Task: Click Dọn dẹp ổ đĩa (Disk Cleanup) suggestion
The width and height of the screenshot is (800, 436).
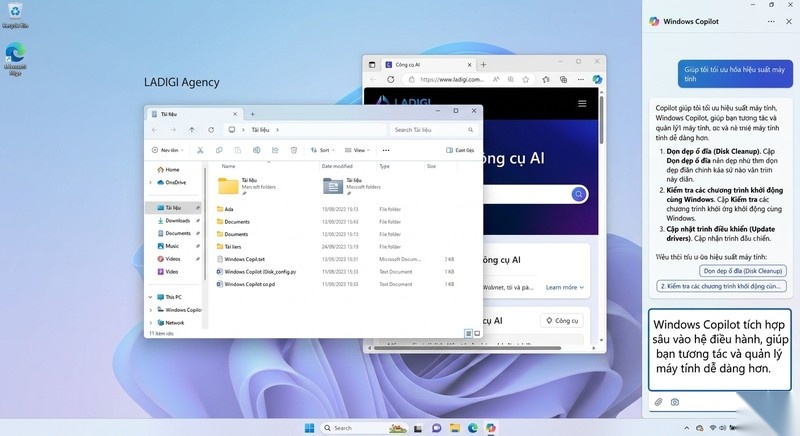Action: 742,271
